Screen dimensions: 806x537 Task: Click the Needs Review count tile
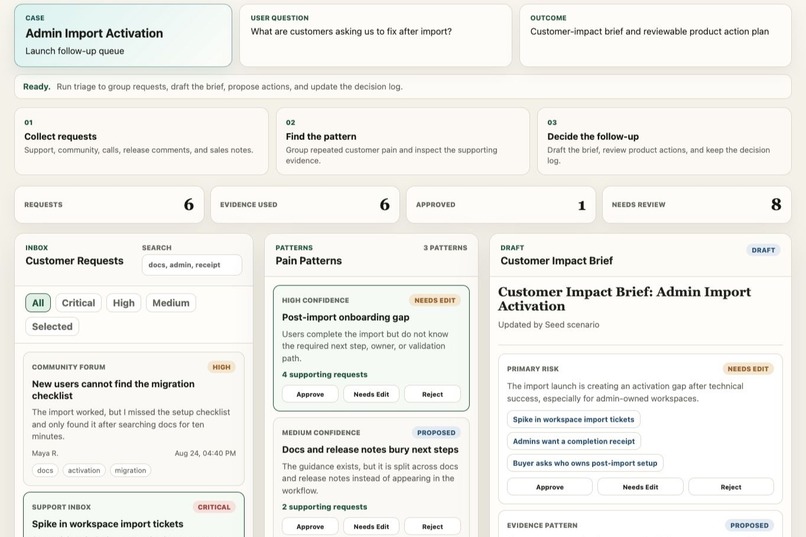pos(697,205)
